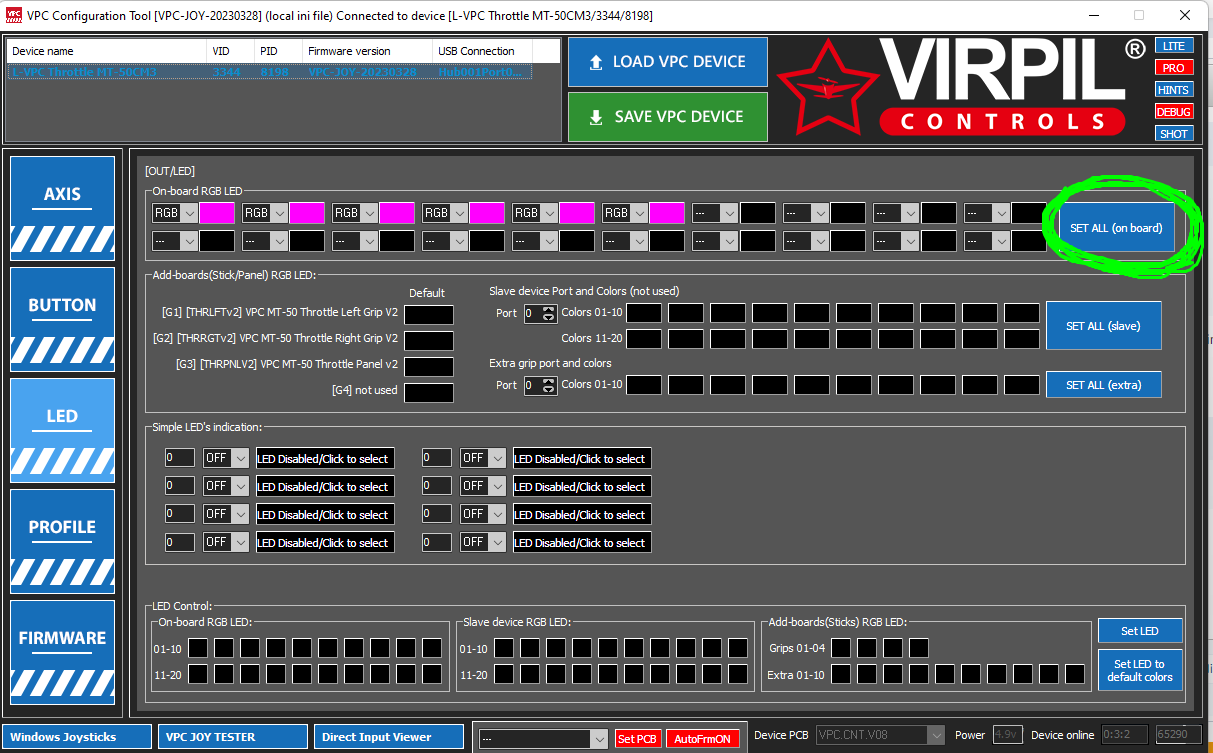This screenshot has width=1213, height=753.
Task: Click Default color box for G1 THRLFTv2
Action: [429, 315]
